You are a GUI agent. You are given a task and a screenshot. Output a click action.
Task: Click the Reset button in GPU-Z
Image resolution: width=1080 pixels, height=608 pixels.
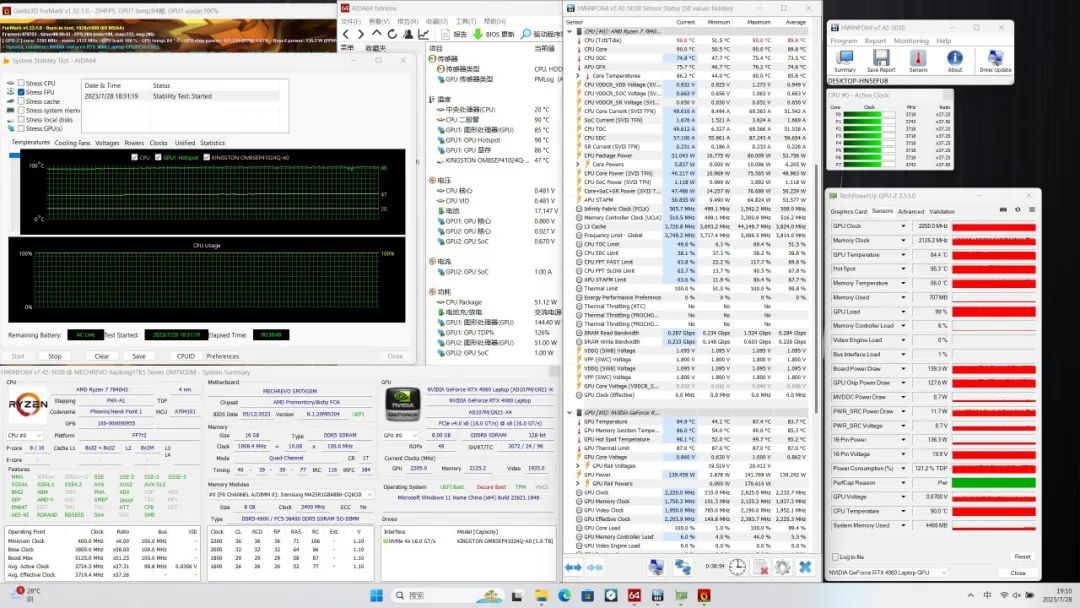tap(1021, 557)
